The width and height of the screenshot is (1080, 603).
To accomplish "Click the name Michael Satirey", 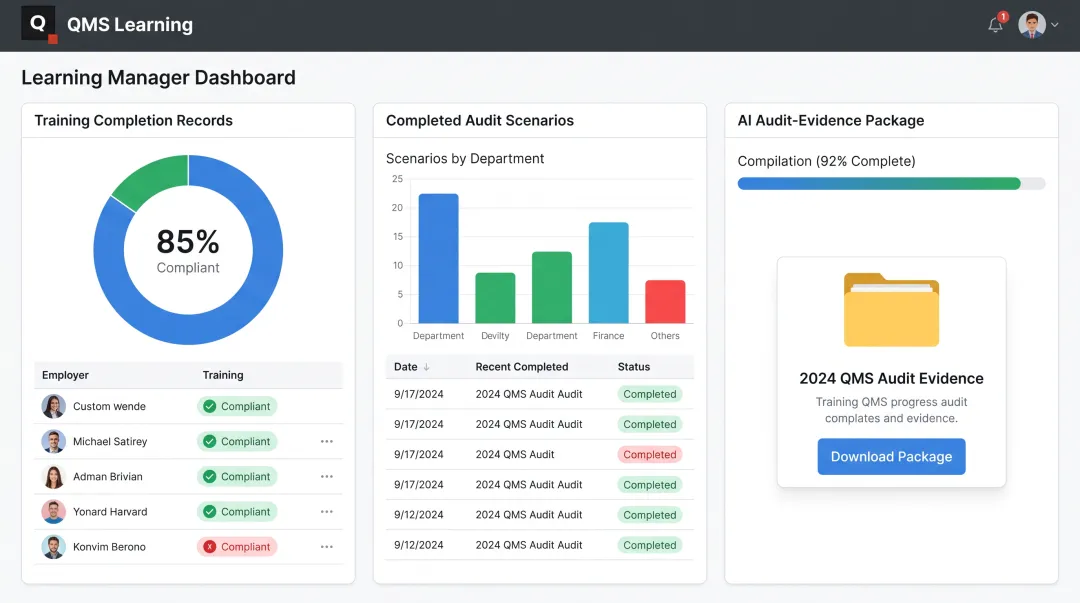I will tap(110, 442).
